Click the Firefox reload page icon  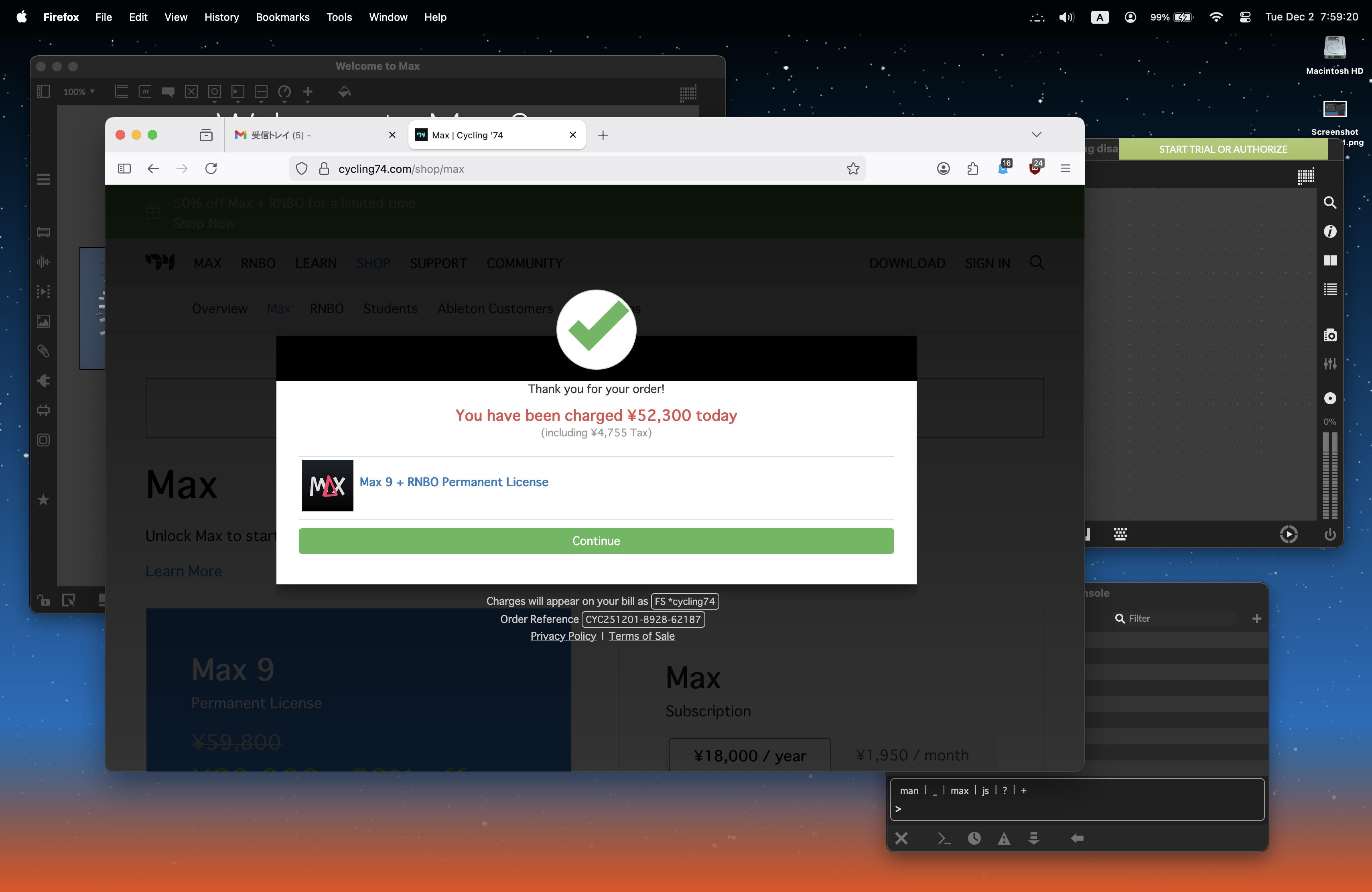211,168
